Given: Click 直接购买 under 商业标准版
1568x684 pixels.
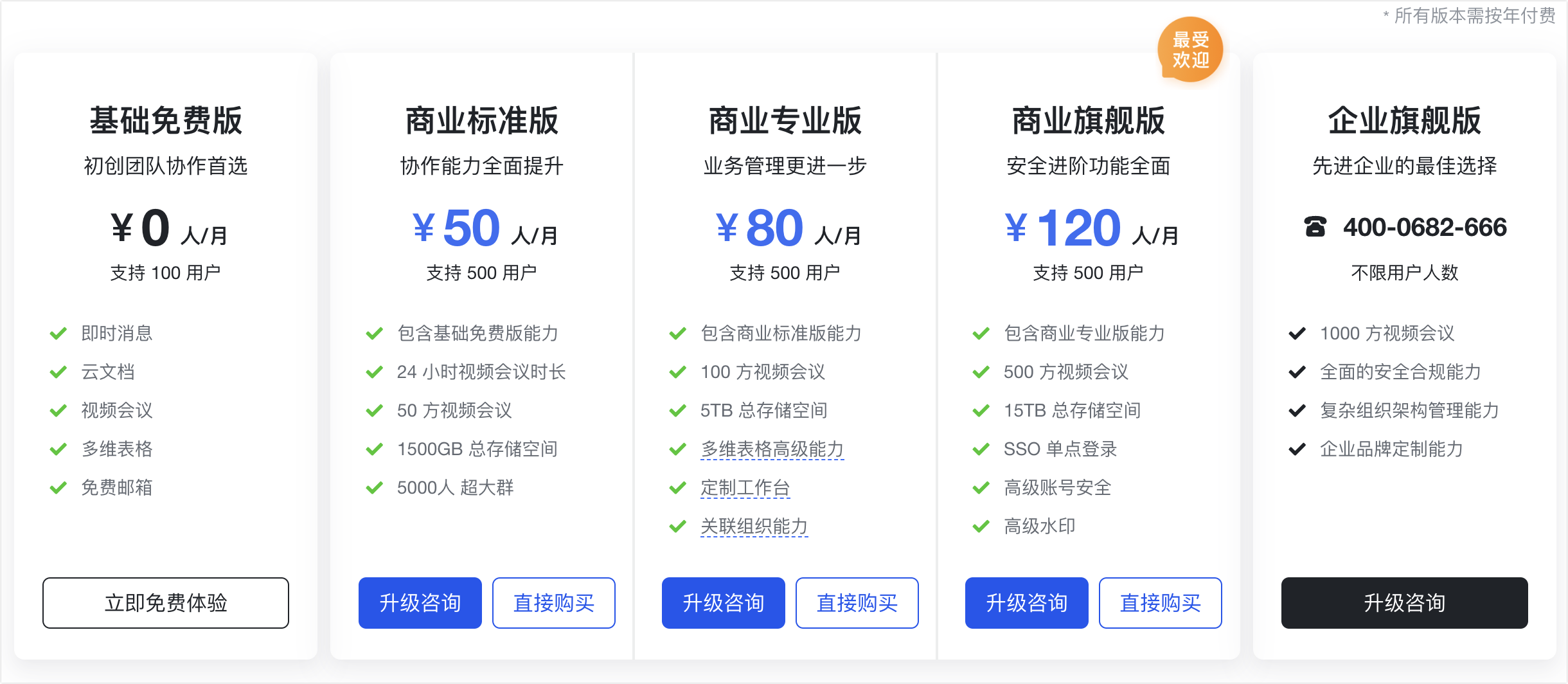Looking at the screenshot, I should click(x=554, y=602).
